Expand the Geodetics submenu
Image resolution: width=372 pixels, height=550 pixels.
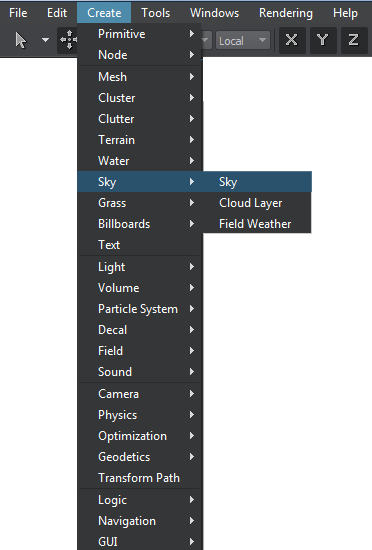(140, 457)
